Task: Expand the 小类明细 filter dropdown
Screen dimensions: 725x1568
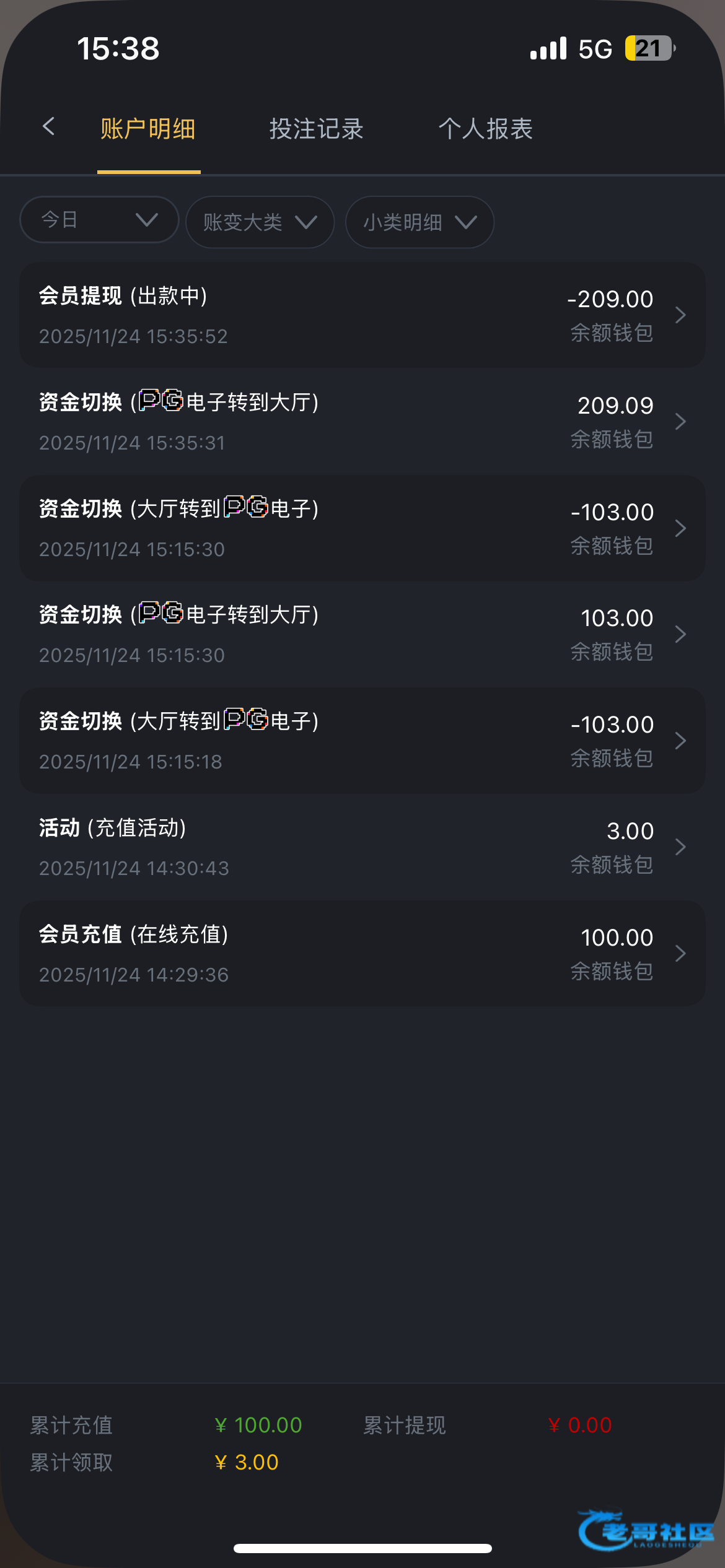Action: (420, 222)
